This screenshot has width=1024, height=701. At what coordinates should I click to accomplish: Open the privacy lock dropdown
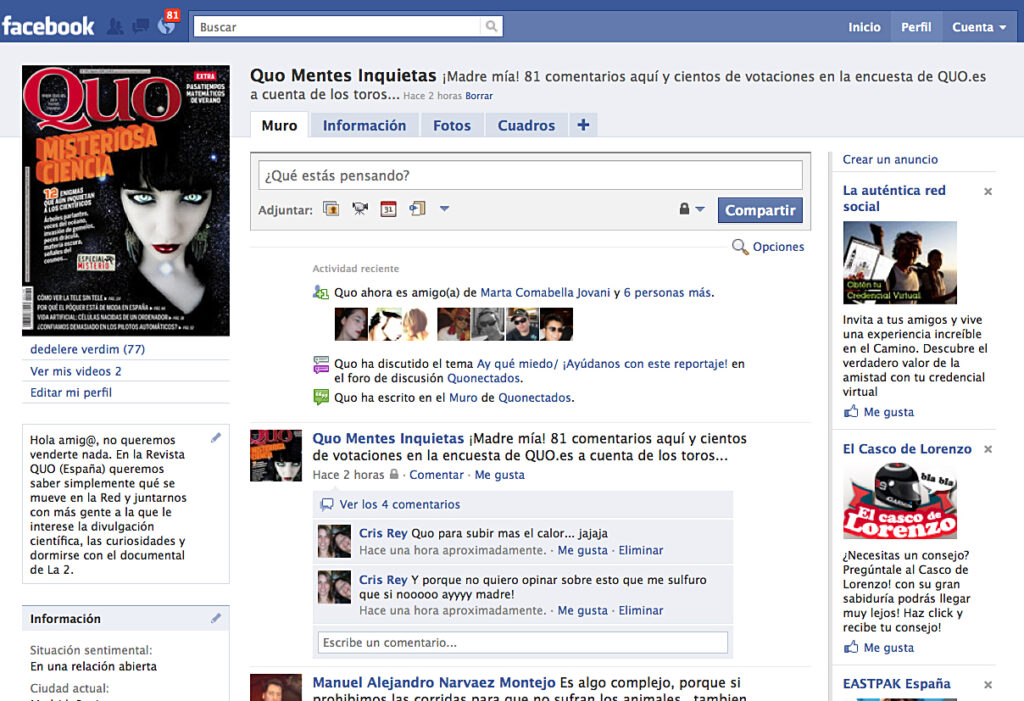tap(691, 209)
